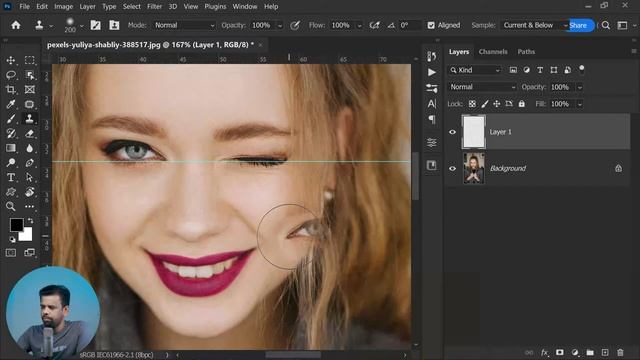The width and height of the screenshot is (640, 360).
Task: Select the Object Selection tool
Action: [29, 75]
